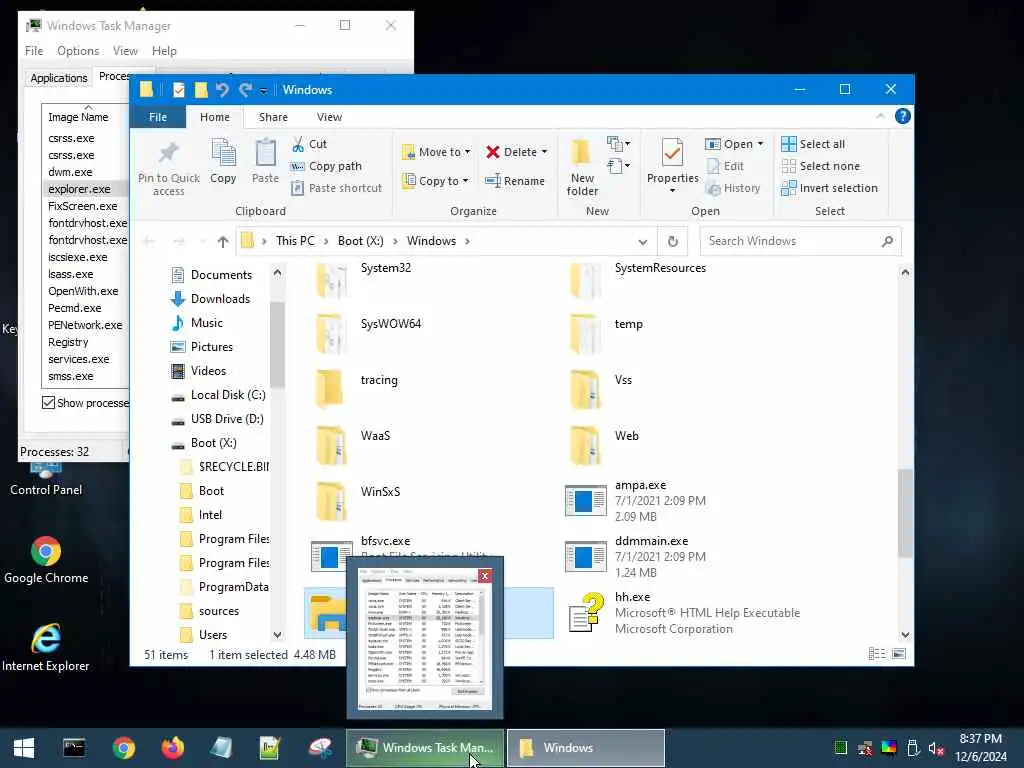The height and width of the screenshot is (768, 1024).
Task: Click the Copy ribbon icon
Action: click(223, 152)
